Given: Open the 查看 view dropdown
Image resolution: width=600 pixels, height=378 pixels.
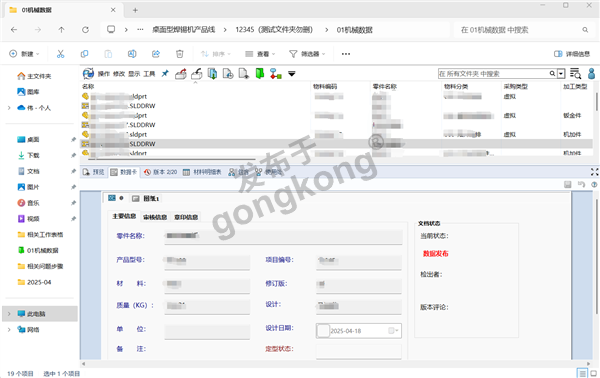Looking at the screenshot, I should 260,54.
